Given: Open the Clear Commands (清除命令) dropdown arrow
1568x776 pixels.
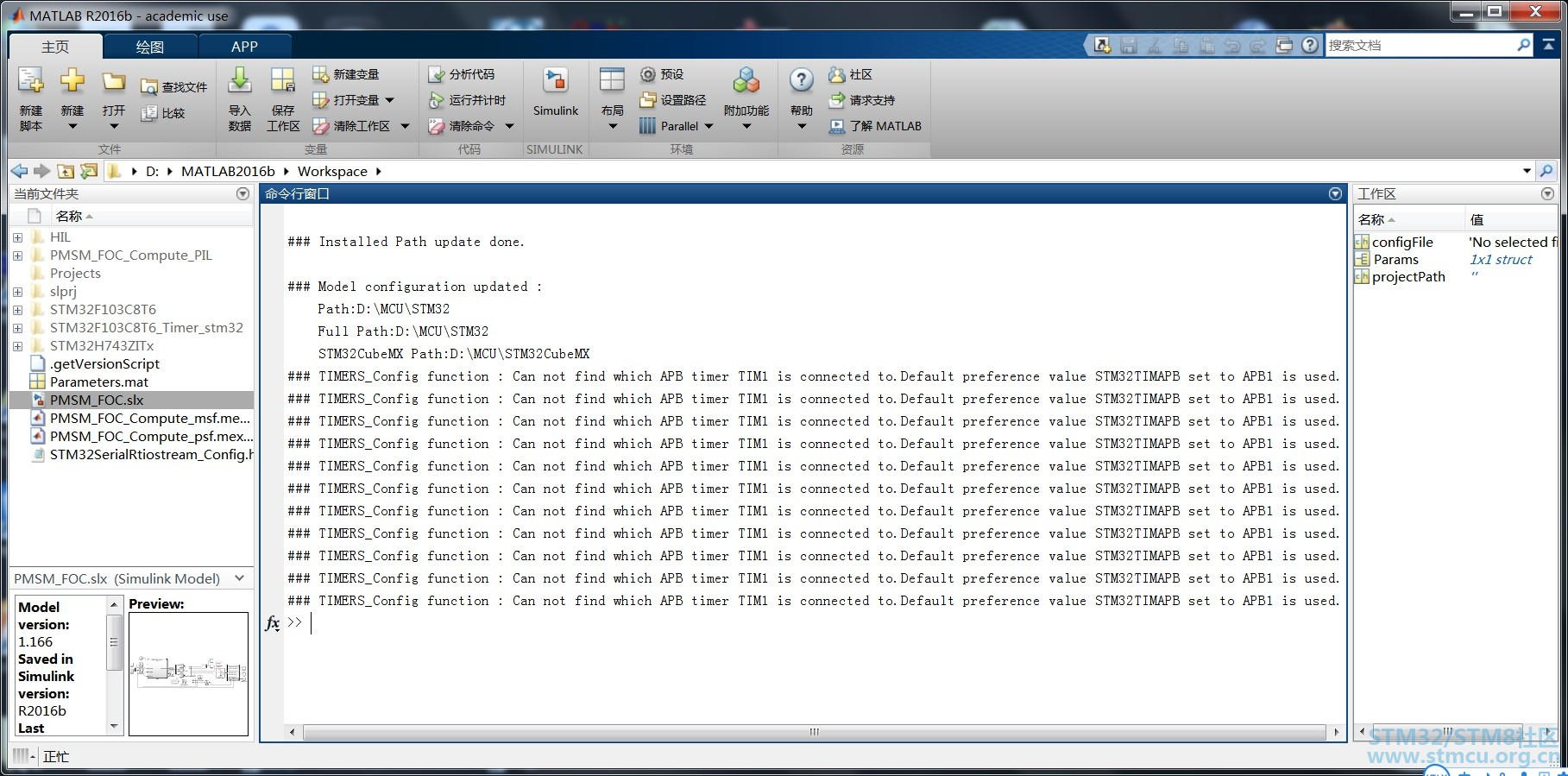Looking at the screenshot, I should 509,126.
